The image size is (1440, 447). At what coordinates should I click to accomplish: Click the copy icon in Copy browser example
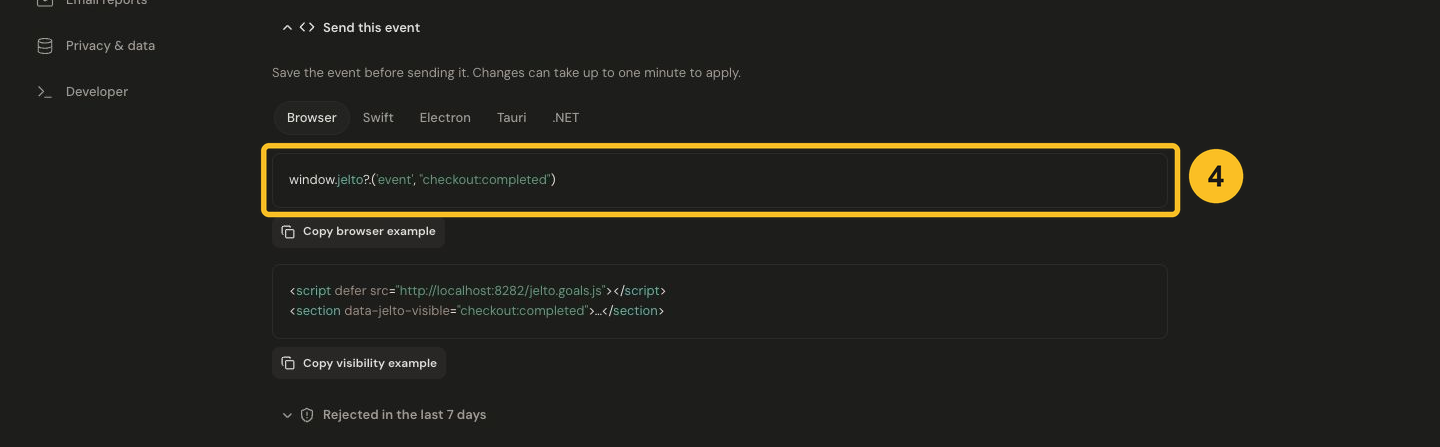tap(288, 232)
